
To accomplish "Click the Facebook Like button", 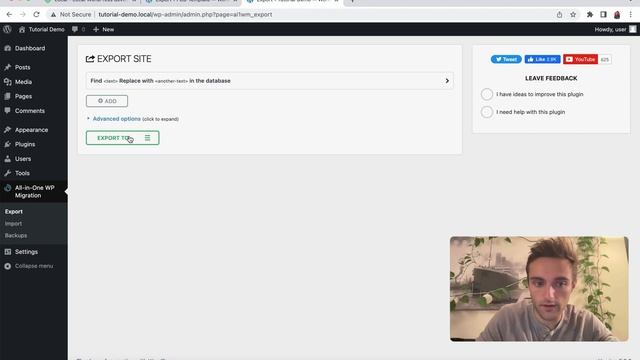I will point(542,59).
